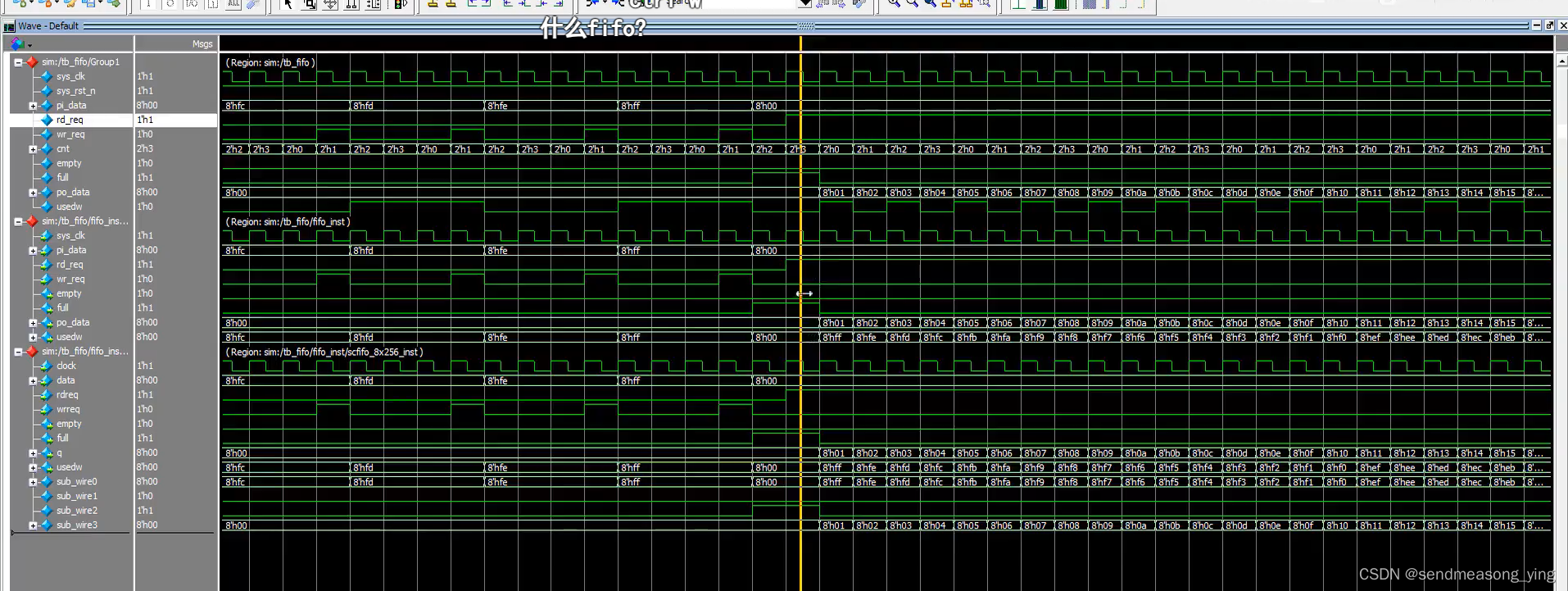Choose the zoom mode tool beside the arrow pointer
The height and width of the screenshot is (591, 1568).
click(x=310, y=4)
